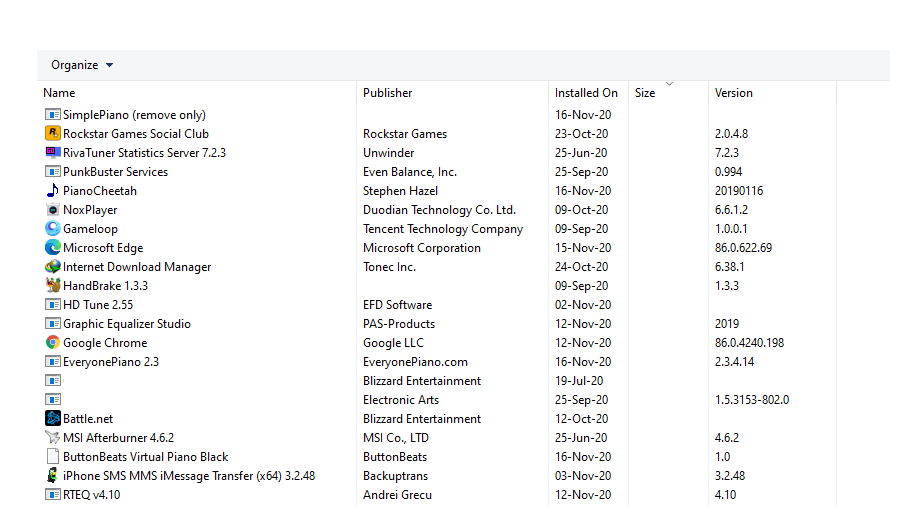This screenshot has height=531, width=909.
Task: Select the MSI Afterburner 4.6.2 name
Action: pos(118,438)
